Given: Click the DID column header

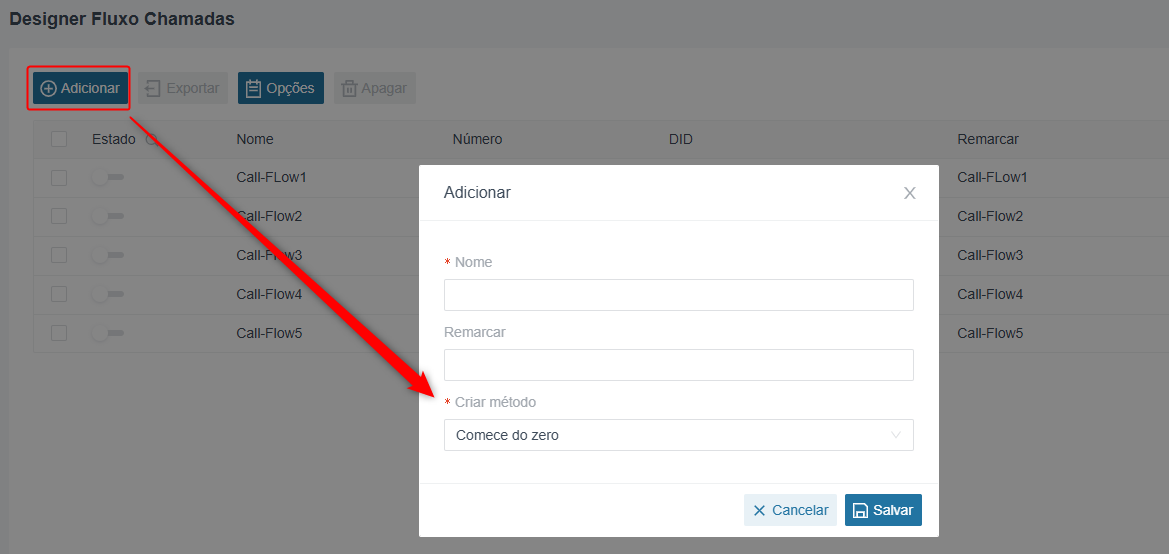Looking at the screenshot, I should click(x=681, y=139).
